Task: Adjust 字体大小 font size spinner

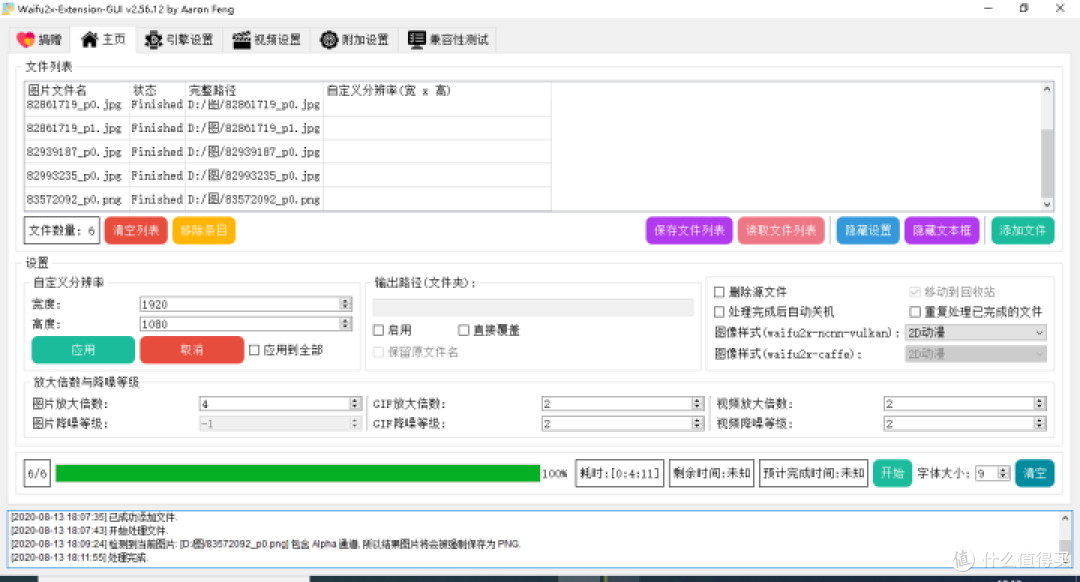Action: pyautogui.click(x=1004, y=473)
